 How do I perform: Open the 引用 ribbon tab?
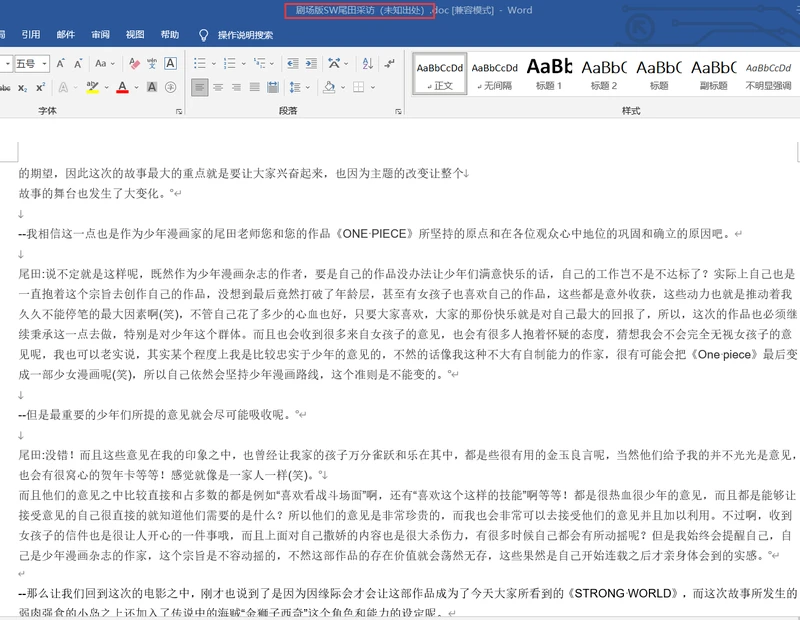point(31,34)
